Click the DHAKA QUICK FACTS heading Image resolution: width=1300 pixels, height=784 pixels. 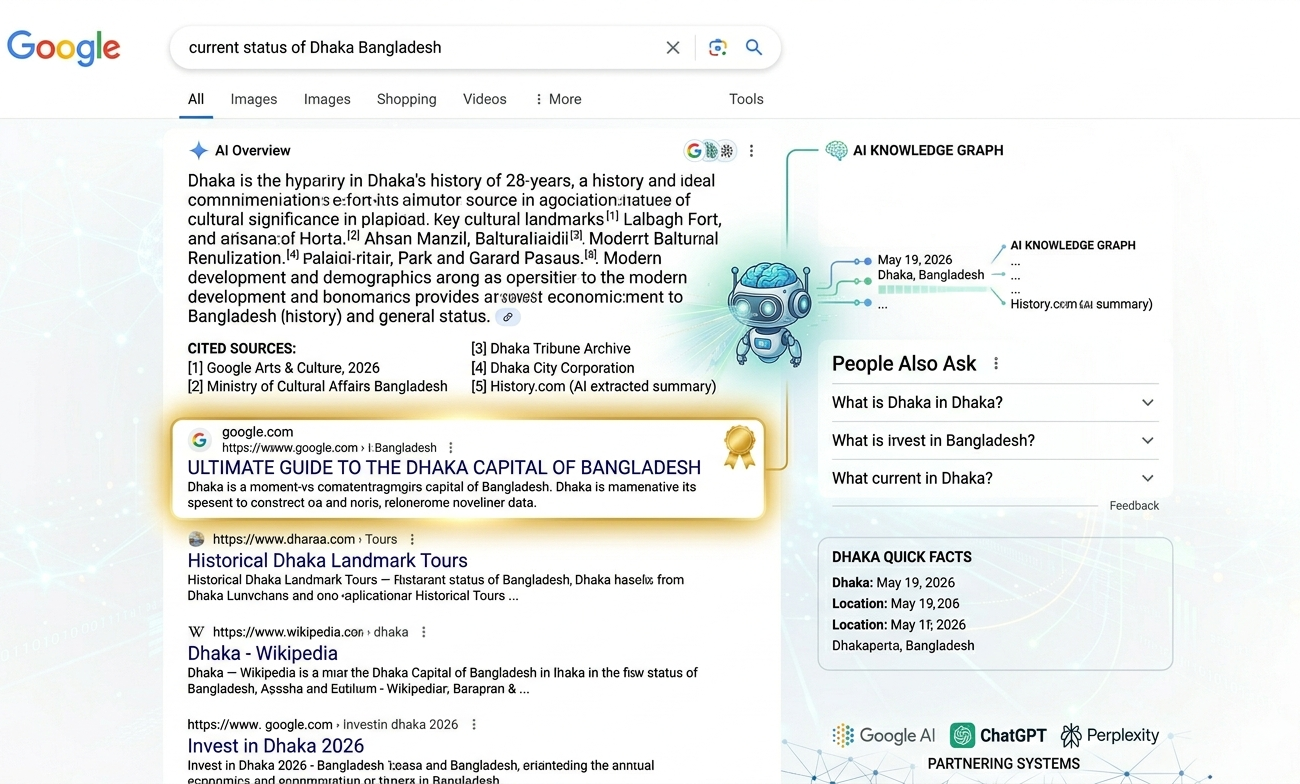pyautogui.click(x=902, y=557)
